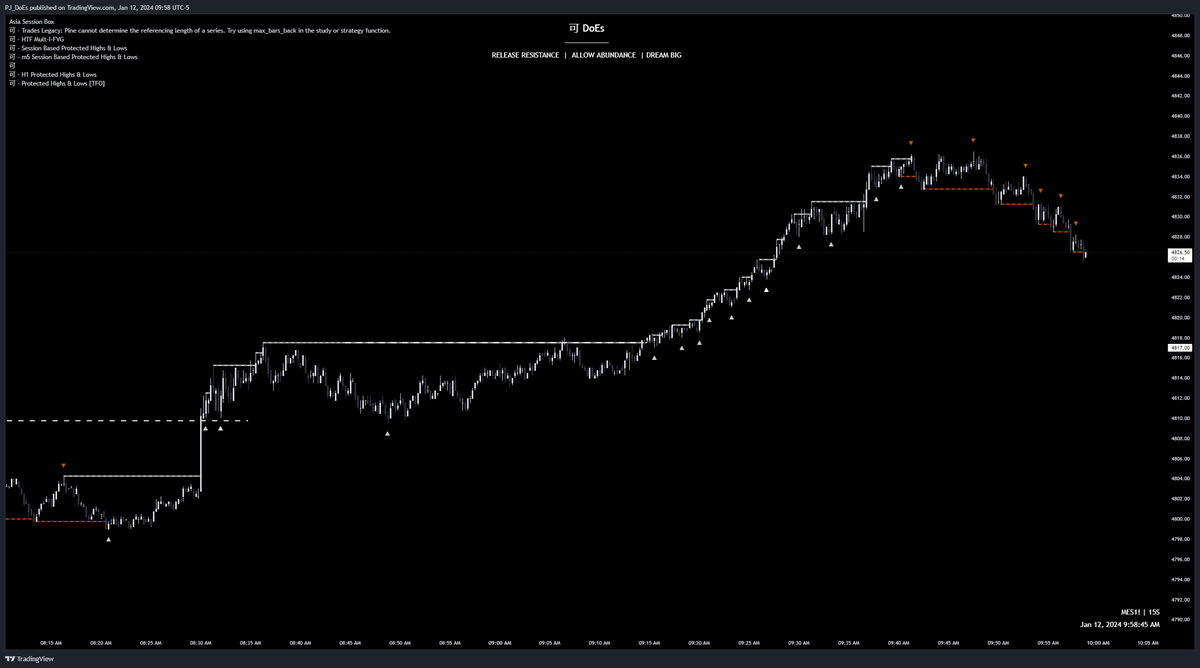The image size is (1200, 668).
Task: Click the MES1! | 15S symbol label
Action: point(1140,611)
